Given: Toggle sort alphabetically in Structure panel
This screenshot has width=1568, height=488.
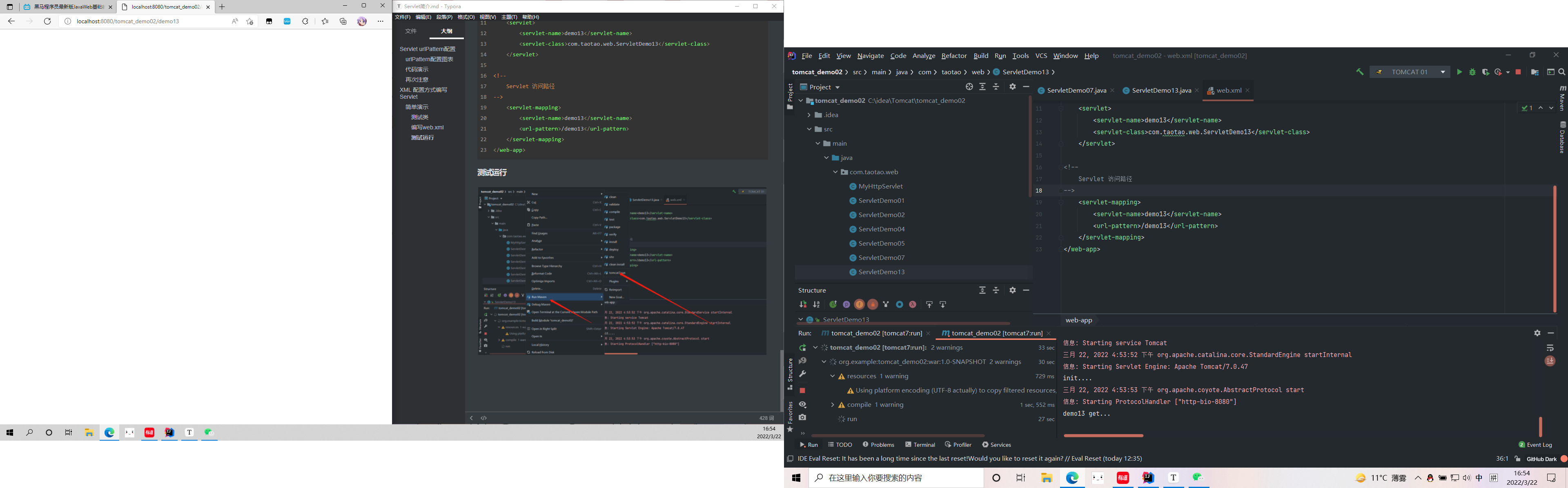Looking at the screenshot, I should (816, 304).
